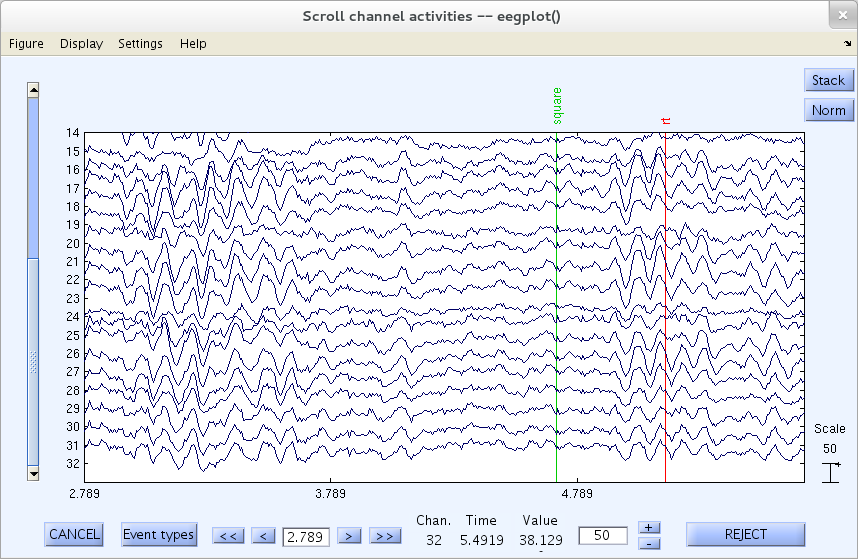Click the green square event marker line

556,300
